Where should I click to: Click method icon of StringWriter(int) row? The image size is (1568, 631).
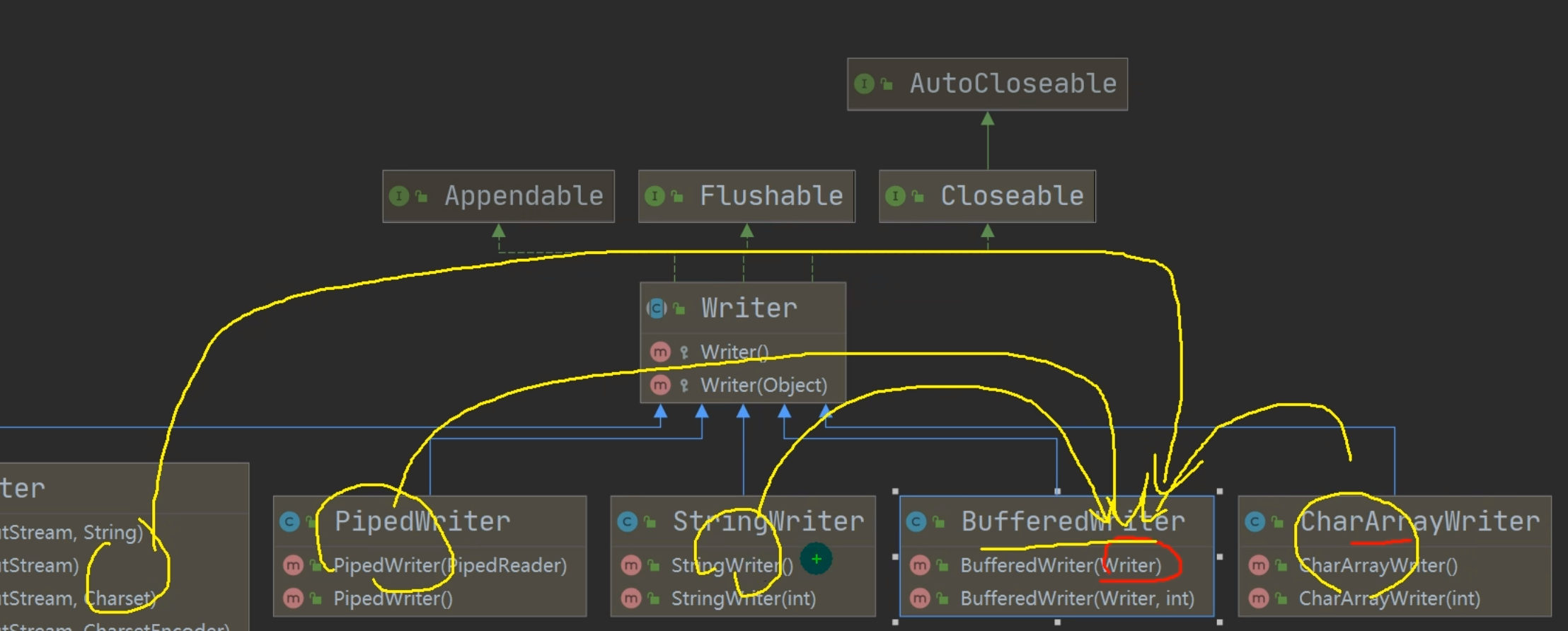pyautogui.click(x=631, y=598)
